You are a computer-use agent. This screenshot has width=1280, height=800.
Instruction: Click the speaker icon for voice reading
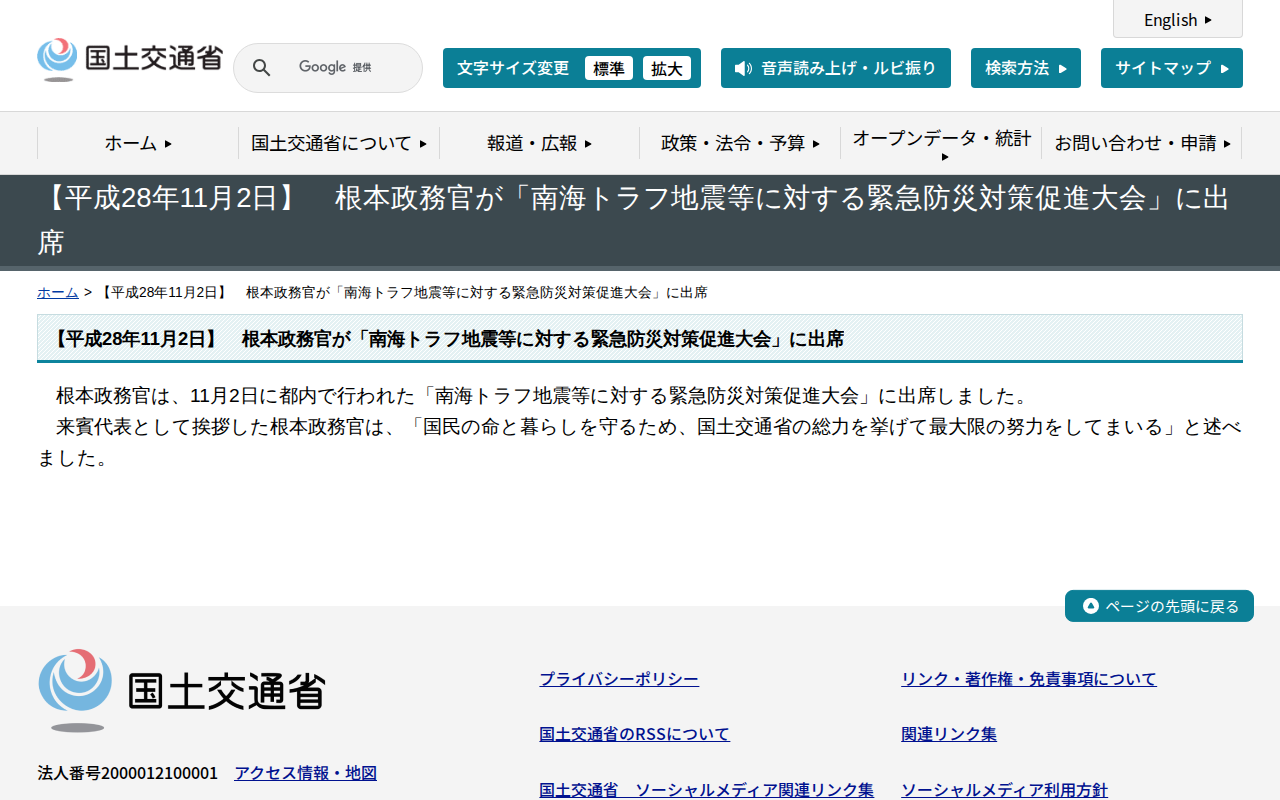pyautogui.click(x=743, y=68)
